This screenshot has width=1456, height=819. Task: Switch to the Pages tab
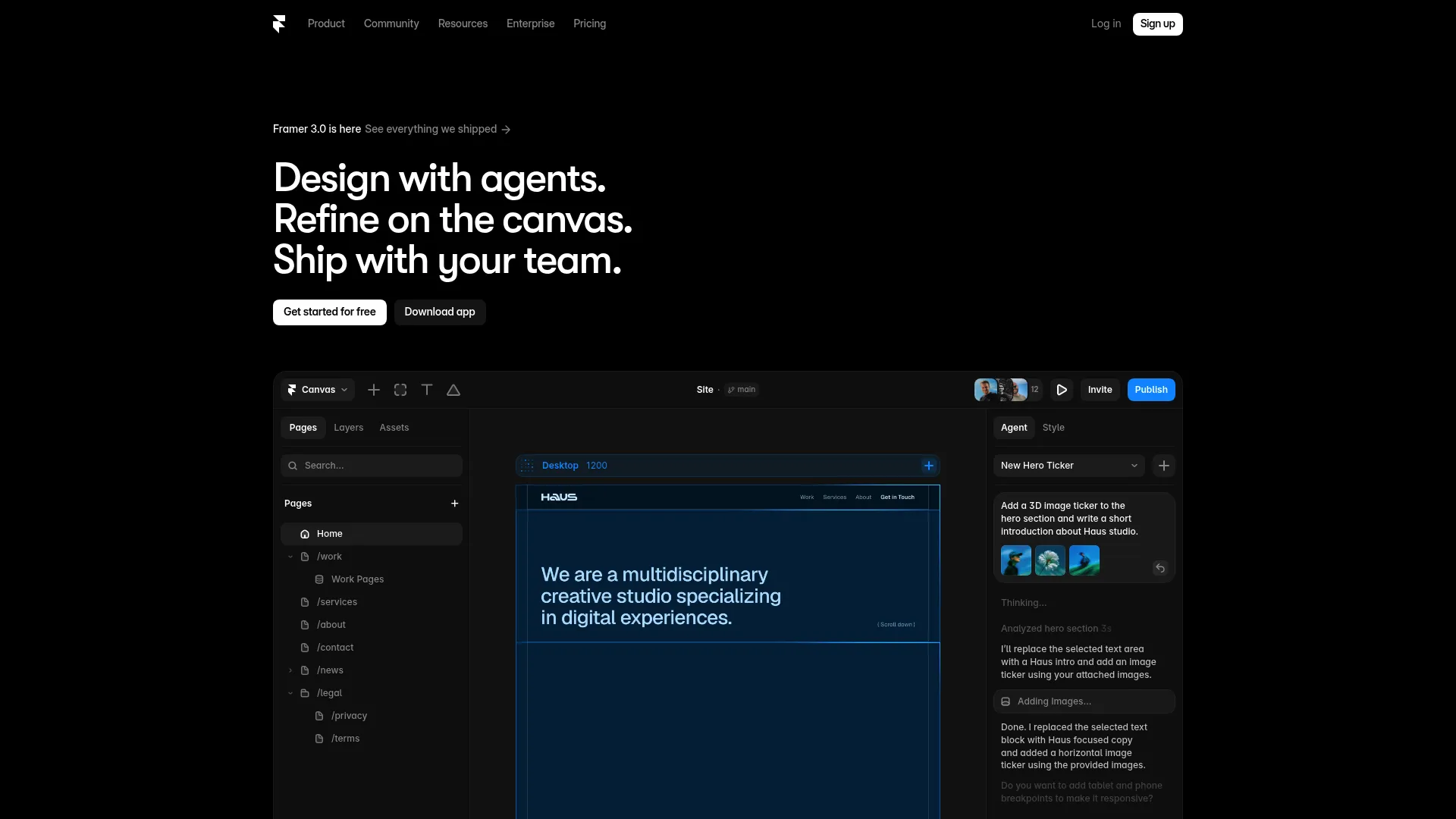click(x=303, y=428)
